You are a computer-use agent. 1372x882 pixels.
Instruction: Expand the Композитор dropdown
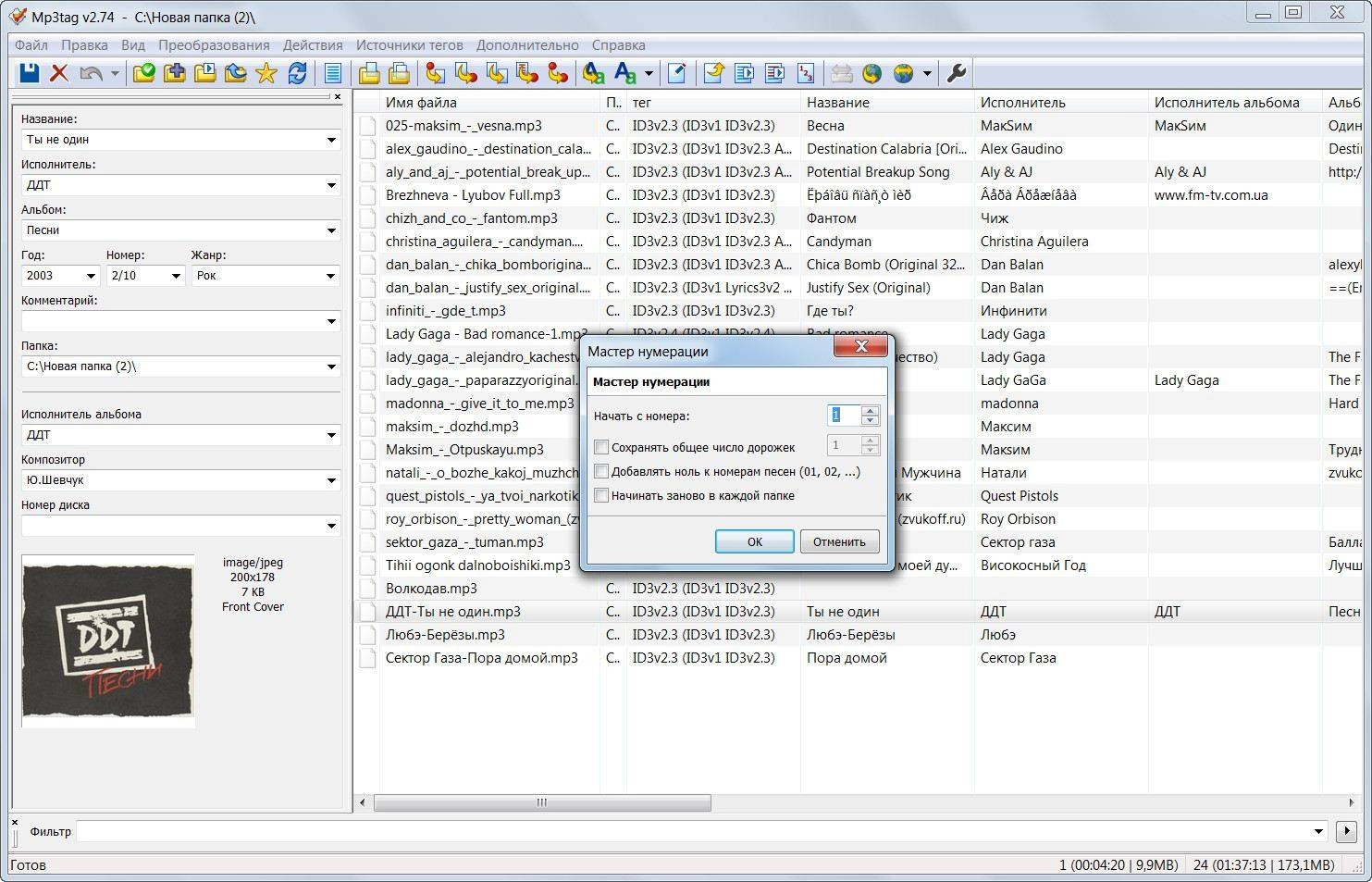(x=331, y=480)
